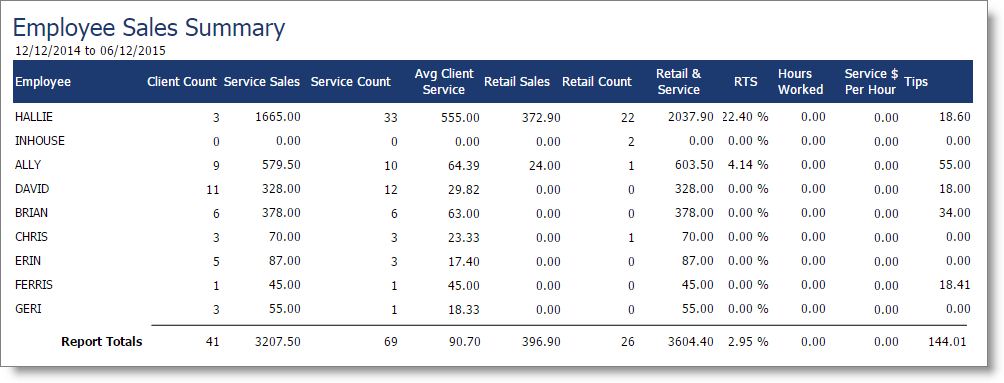Select the Client Count column header

click(182, 82)
